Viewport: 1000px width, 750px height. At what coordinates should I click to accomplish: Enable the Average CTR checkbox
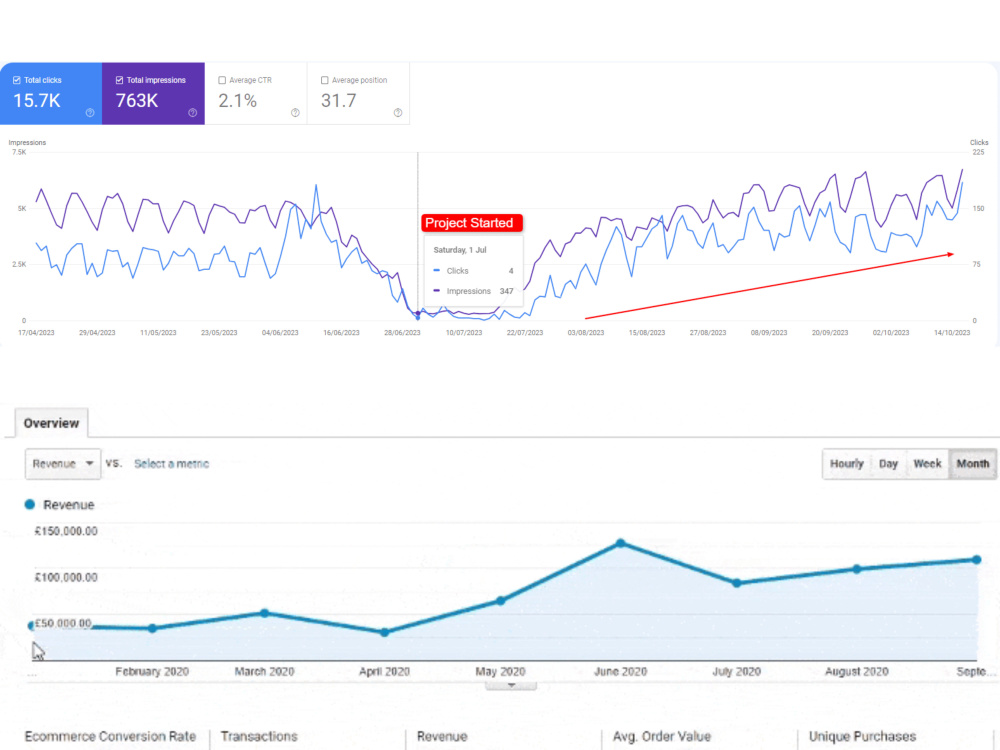(x=222, y=80)
